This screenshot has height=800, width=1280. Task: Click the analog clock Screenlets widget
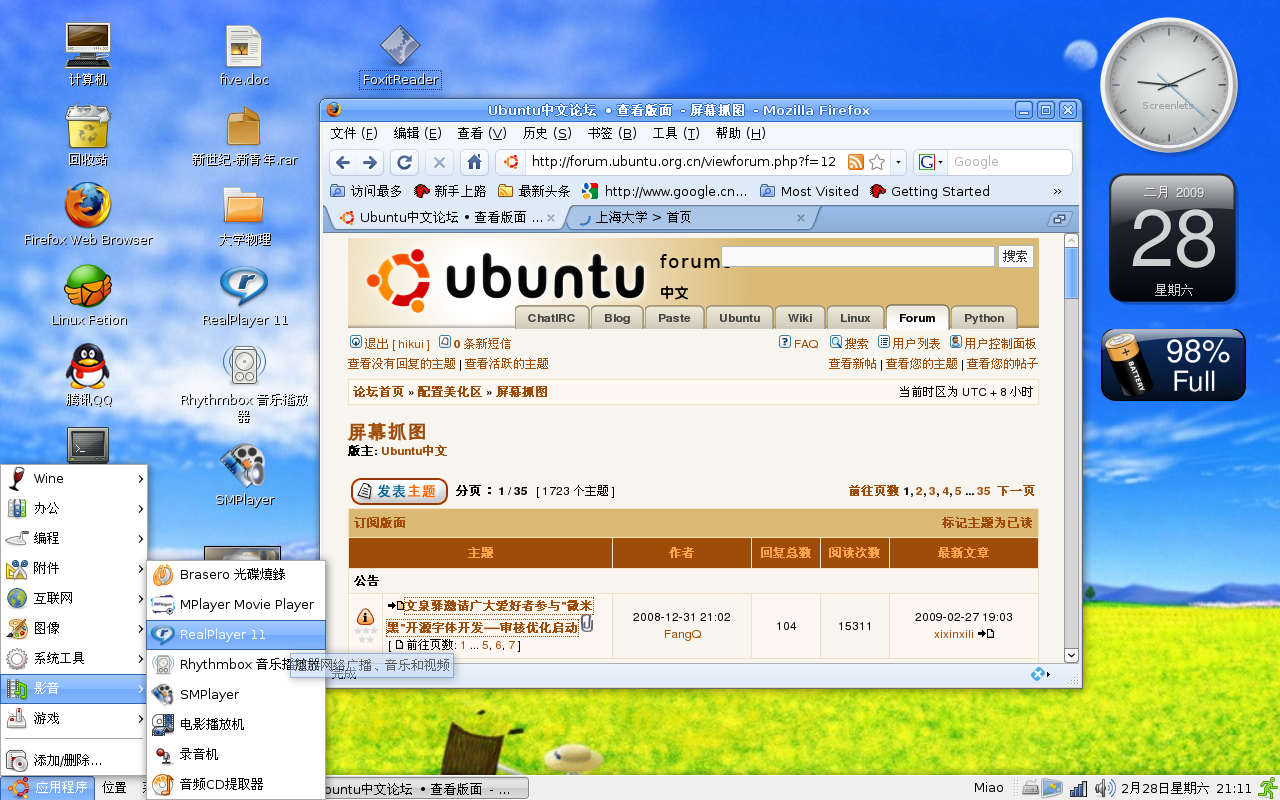[1169, 86]
